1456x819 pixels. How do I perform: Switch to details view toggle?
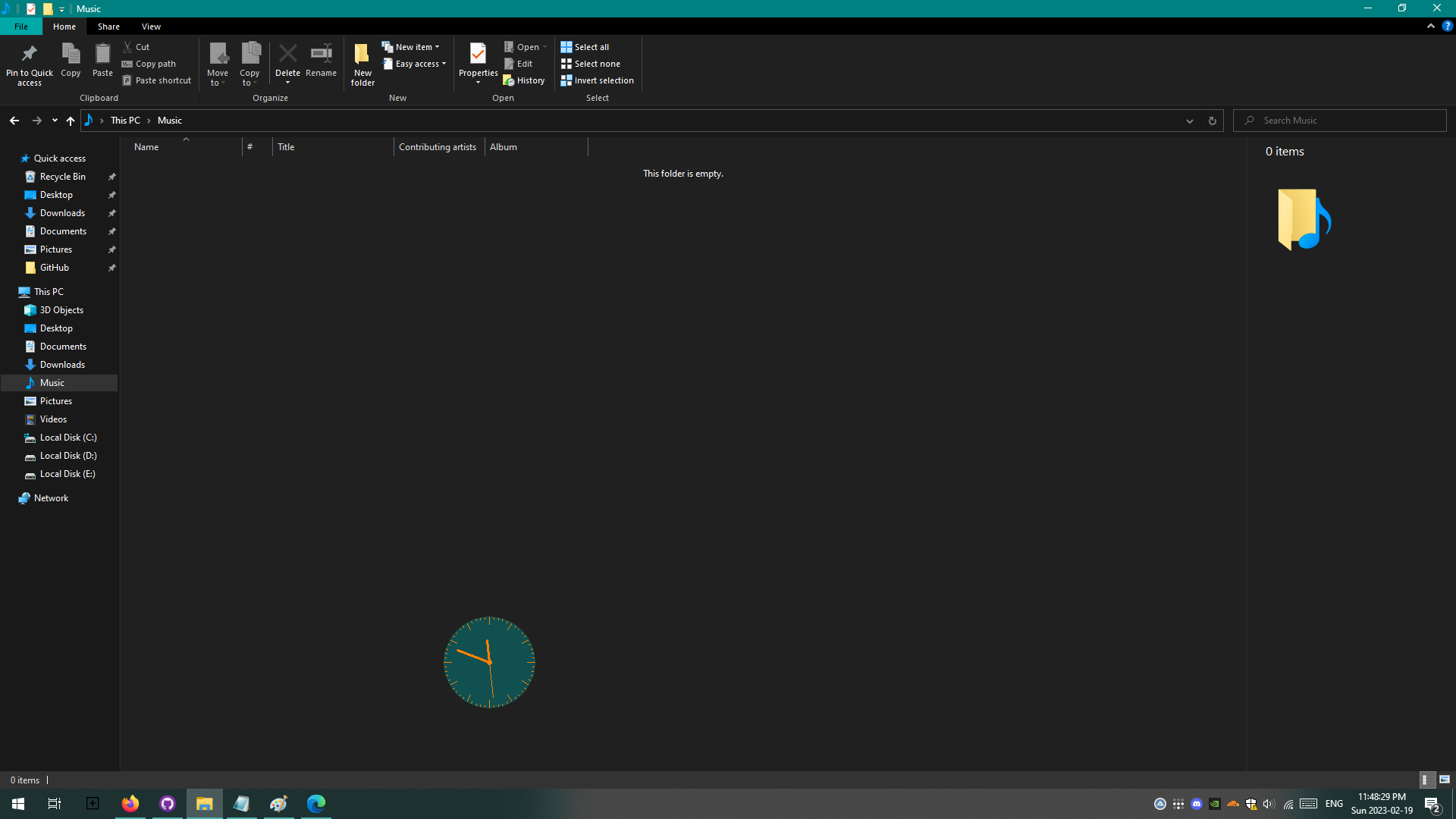click(1425, 780)
